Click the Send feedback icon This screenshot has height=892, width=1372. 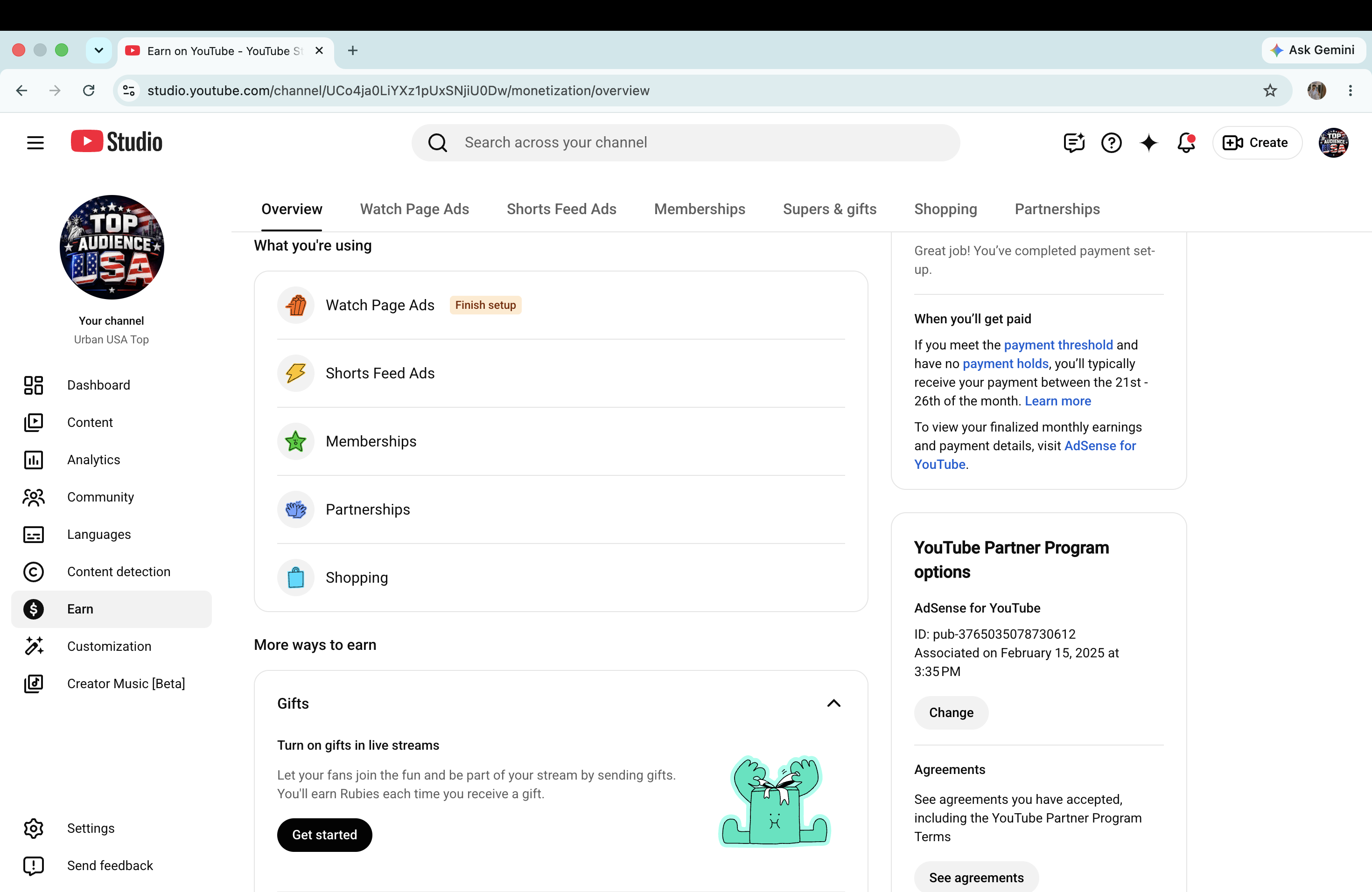pos(34,865)
